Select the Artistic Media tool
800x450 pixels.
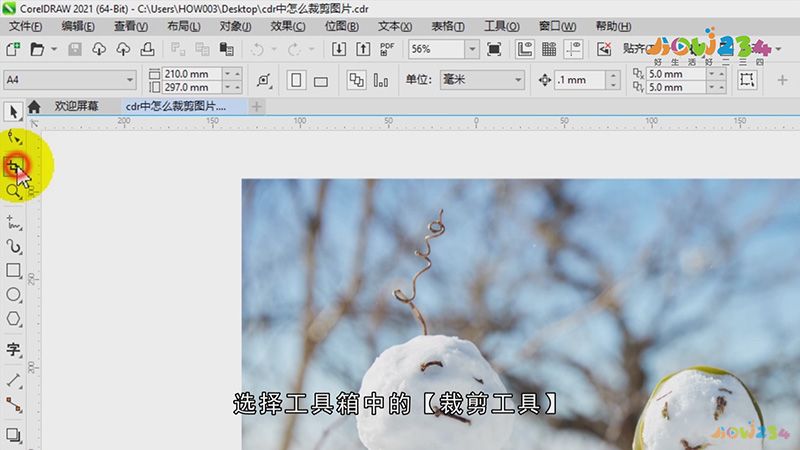point(13,246)
